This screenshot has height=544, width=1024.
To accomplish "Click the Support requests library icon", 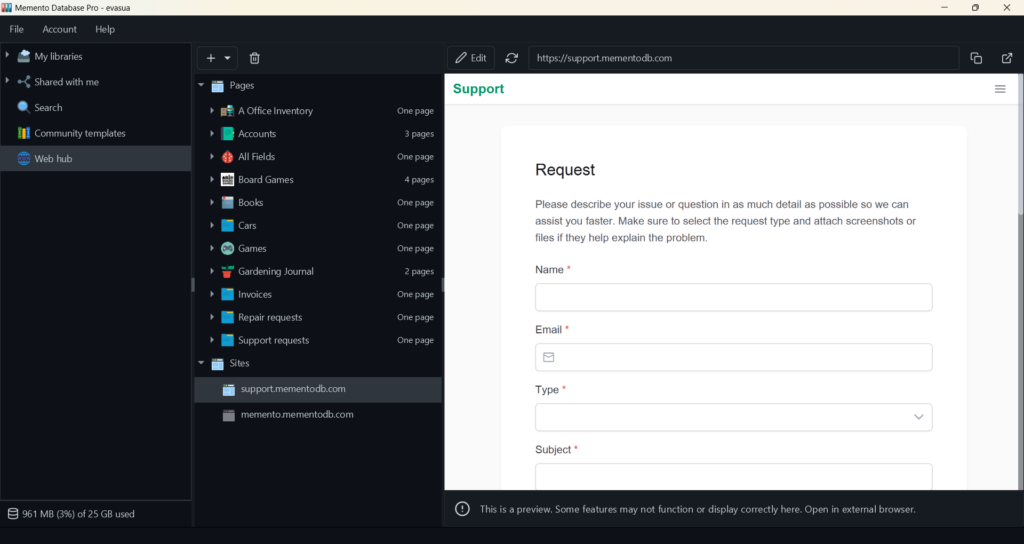I will point(227,340).
